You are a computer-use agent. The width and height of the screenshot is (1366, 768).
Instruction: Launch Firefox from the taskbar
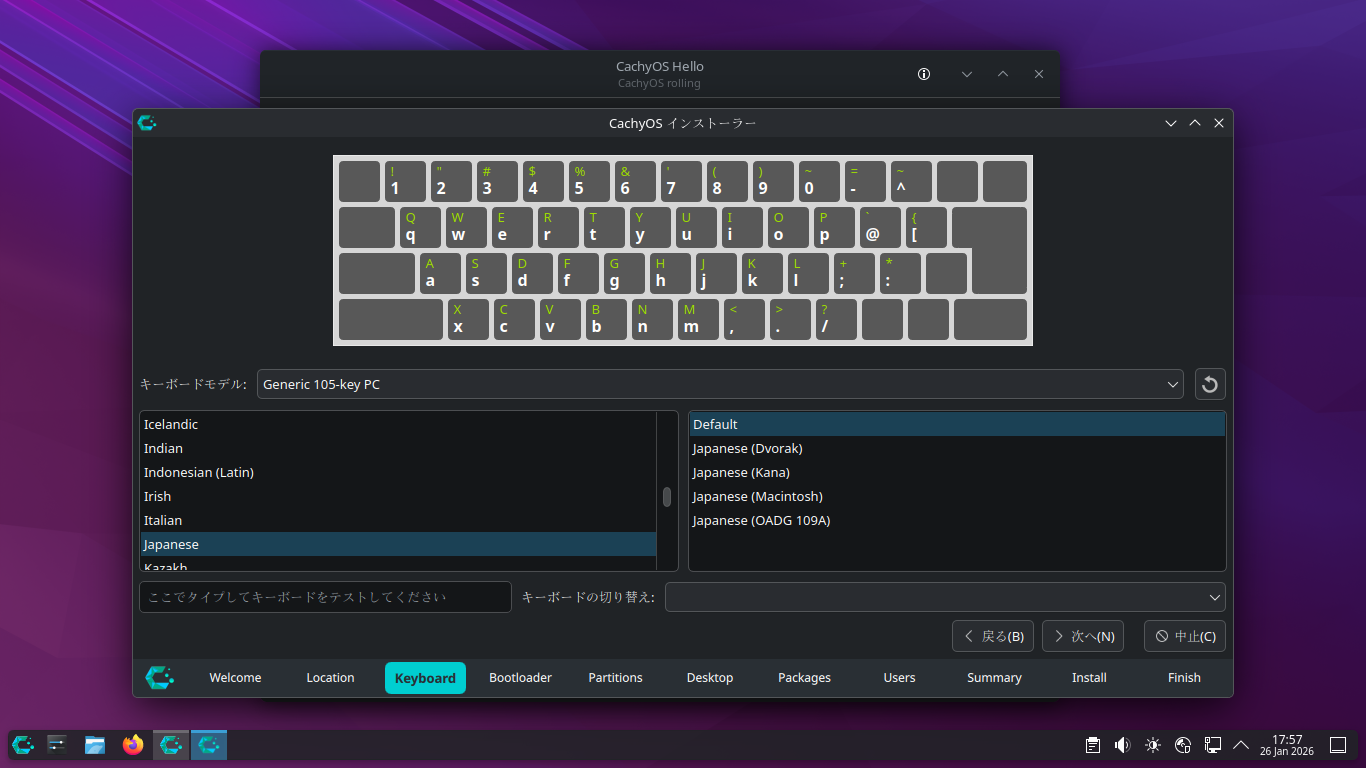[133, 745]
